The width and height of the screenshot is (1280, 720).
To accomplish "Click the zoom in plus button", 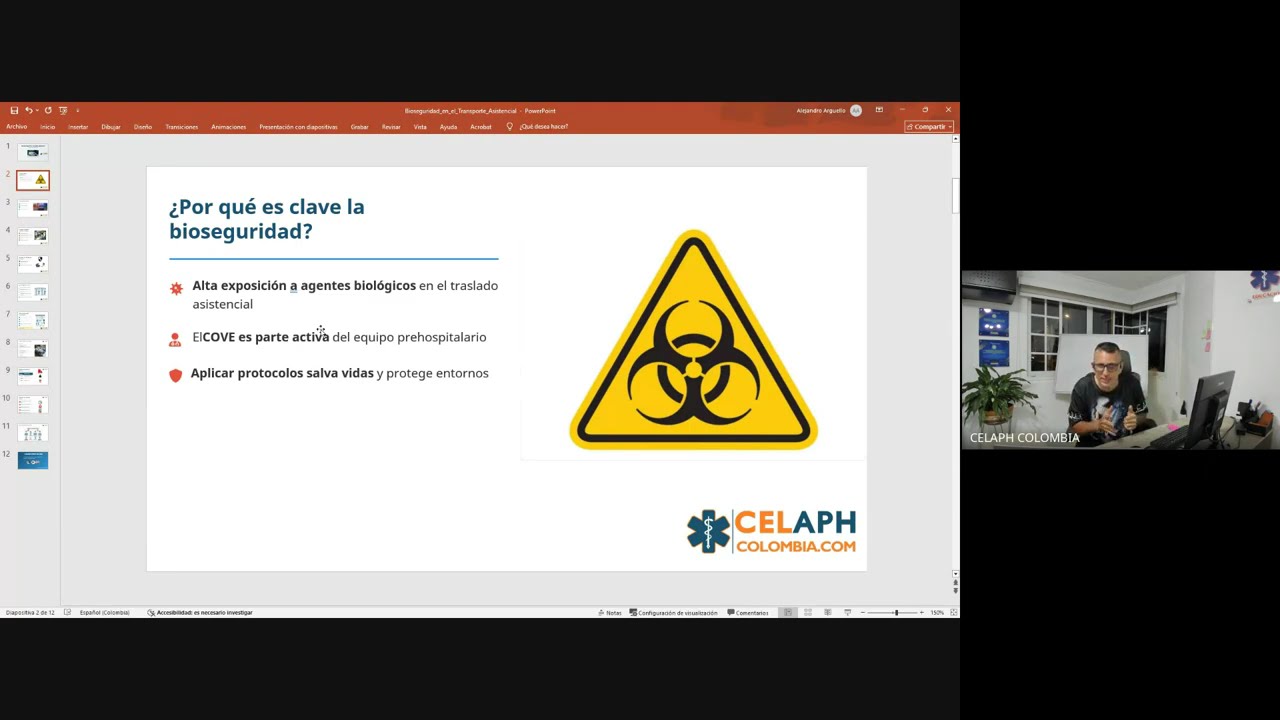I will [922, 612].
